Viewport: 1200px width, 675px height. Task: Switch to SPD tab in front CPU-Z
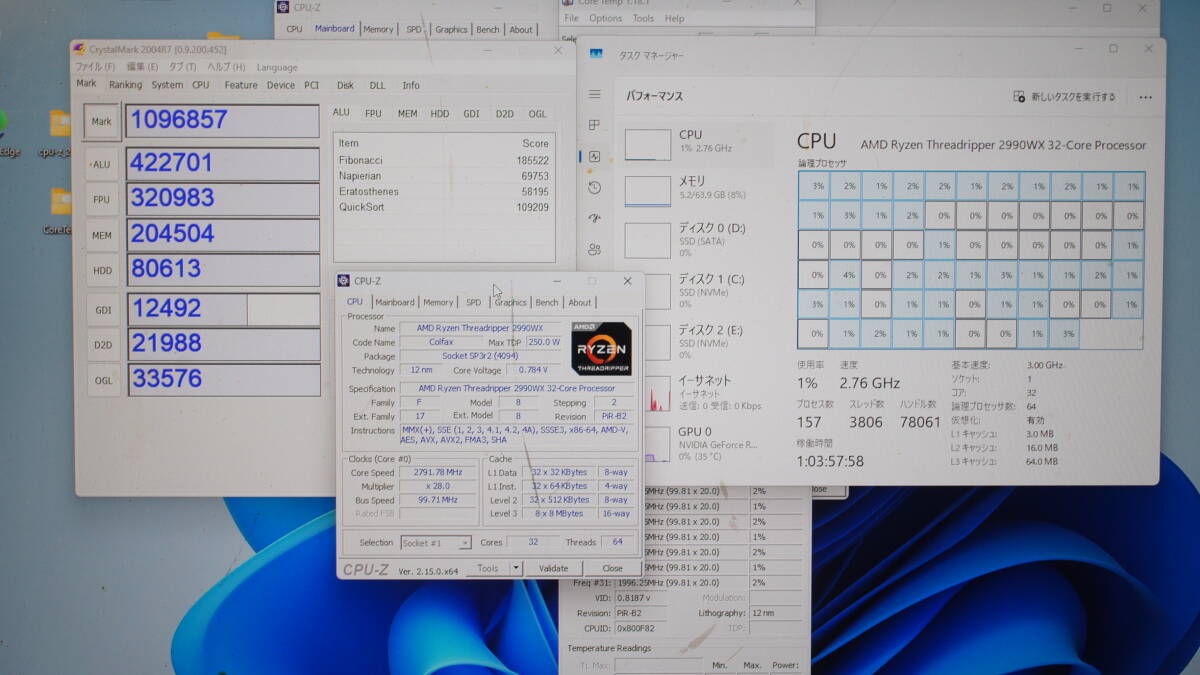tap(473, 302)
